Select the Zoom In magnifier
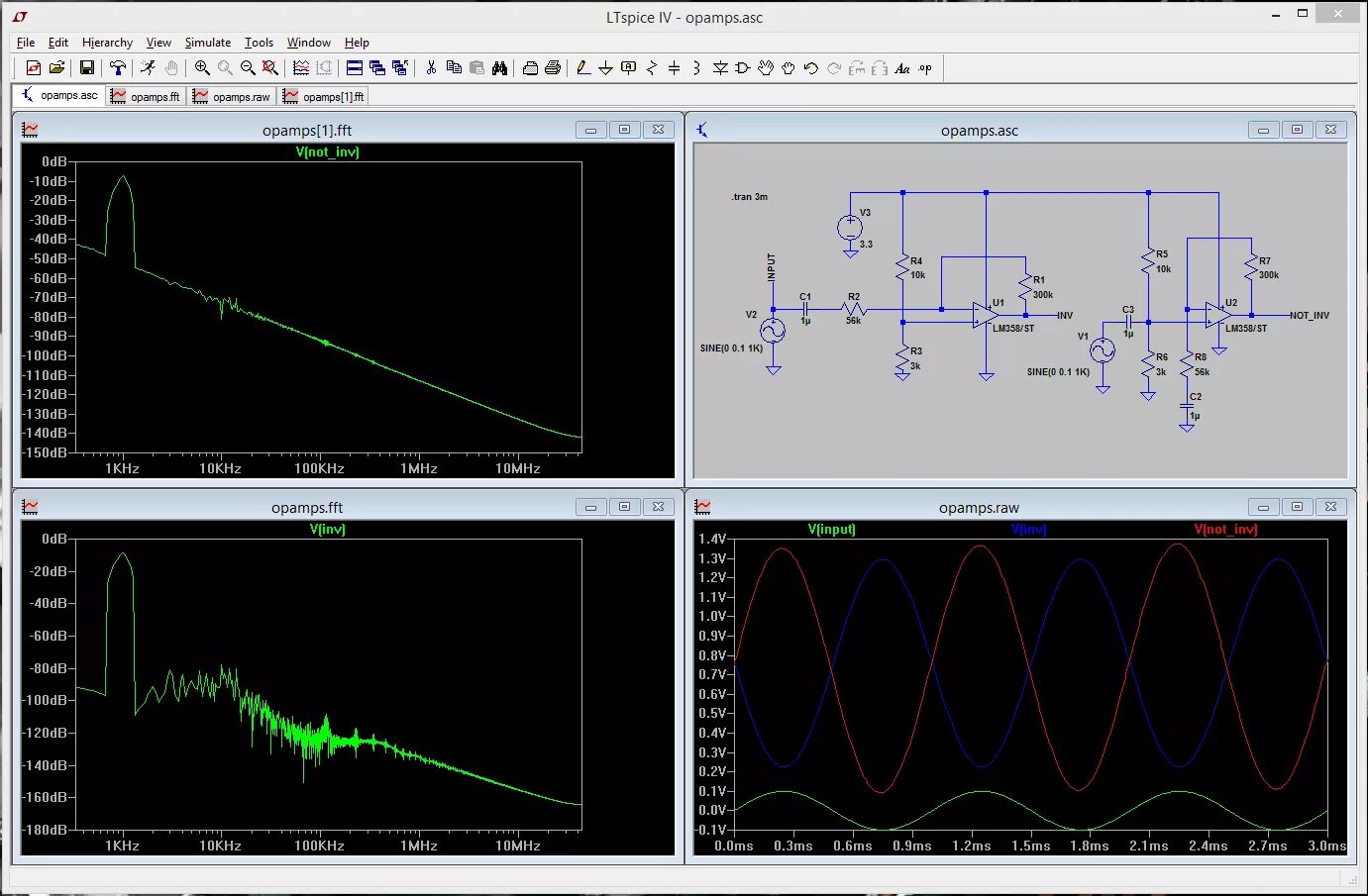1368x896 pixels. (202, 68)
